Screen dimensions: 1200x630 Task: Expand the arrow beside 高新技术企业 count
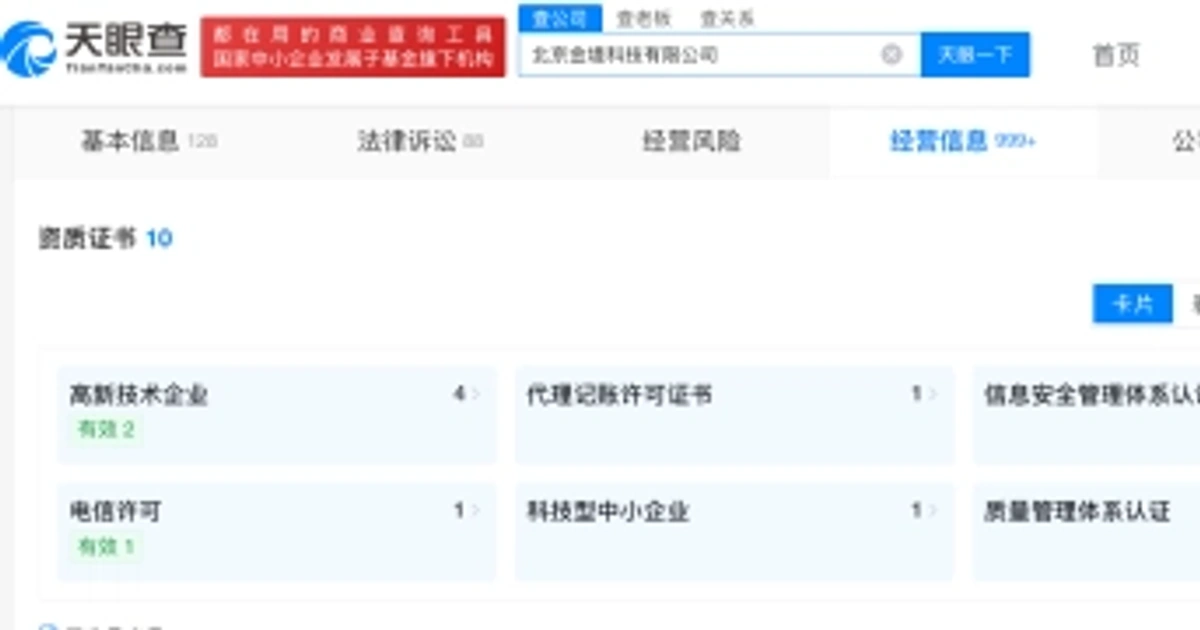point(475,394)
